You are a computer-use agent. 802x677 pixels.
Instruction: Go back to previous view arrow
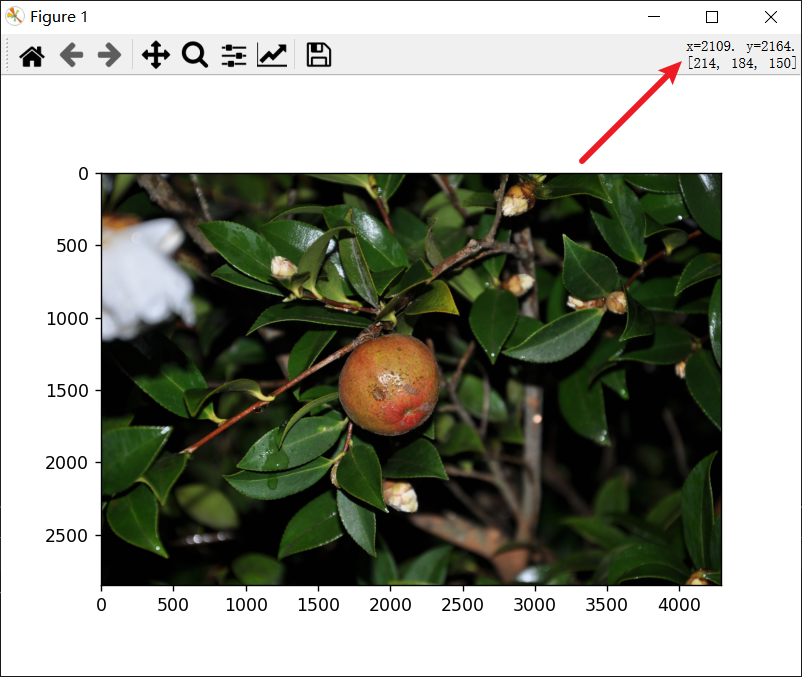point(71,55)
